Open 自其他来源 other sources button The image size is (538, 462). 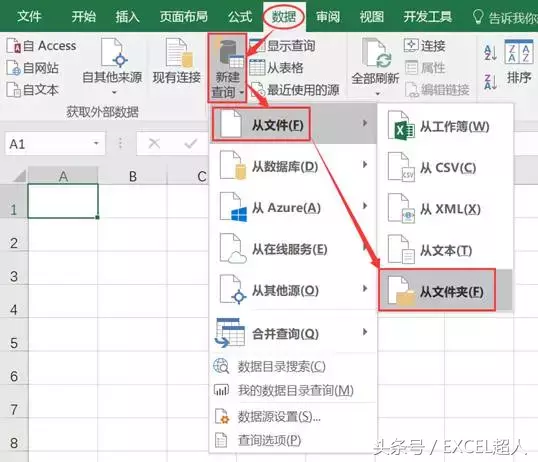pos(113,67)
